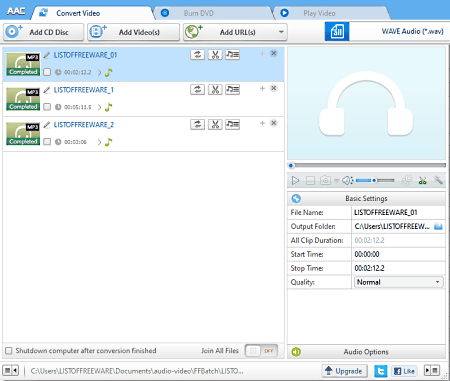Open audio tag editor for LISTOFFREEWARE_01
This screenshot has width=450, height=381.
[x=232, y=54]
